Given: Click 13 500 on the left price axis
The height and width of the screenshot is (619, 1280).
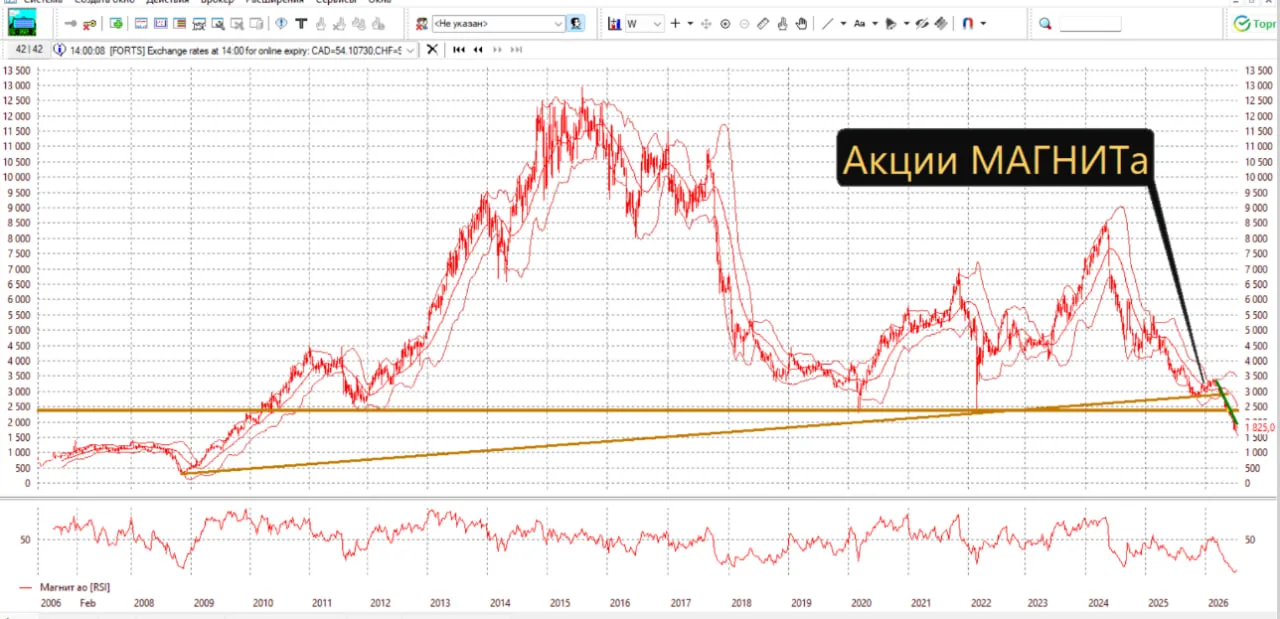Looking at the screenshot, I should pos(16,70).
